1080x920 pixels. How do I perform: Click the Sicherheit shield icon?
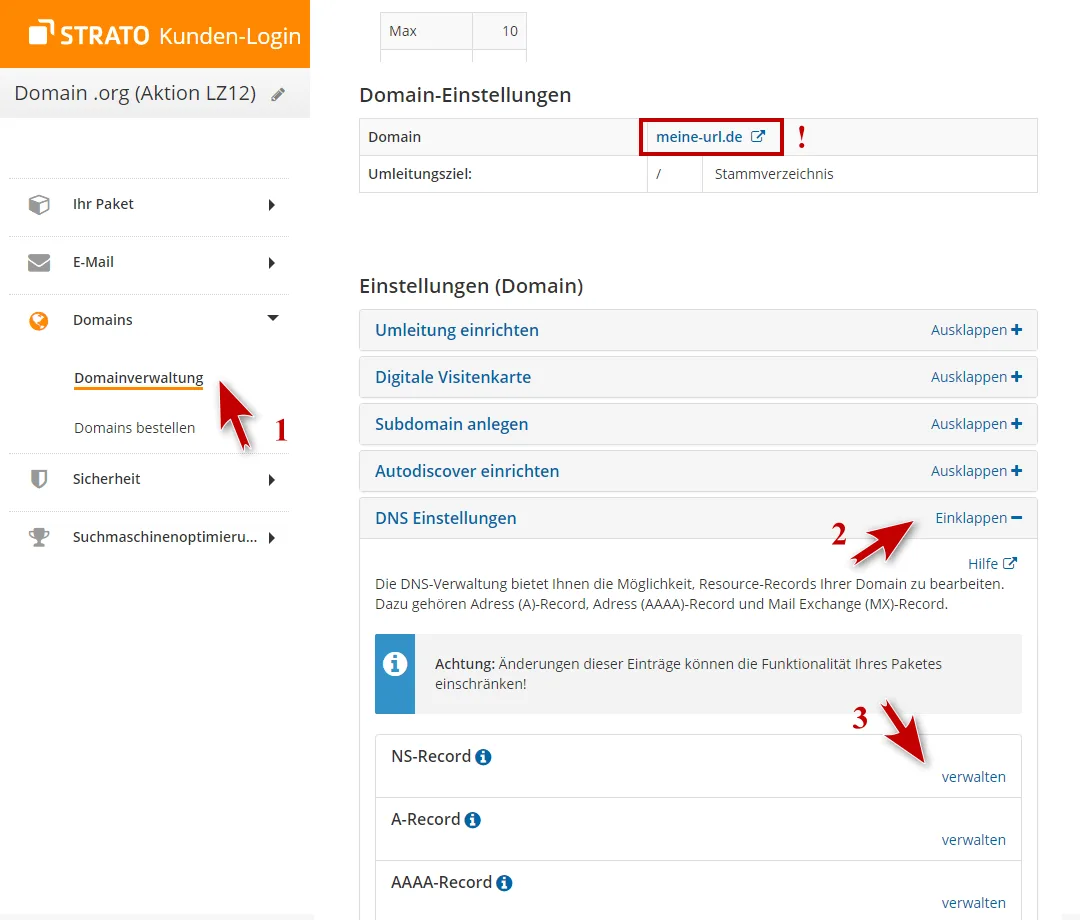[39, 479]
